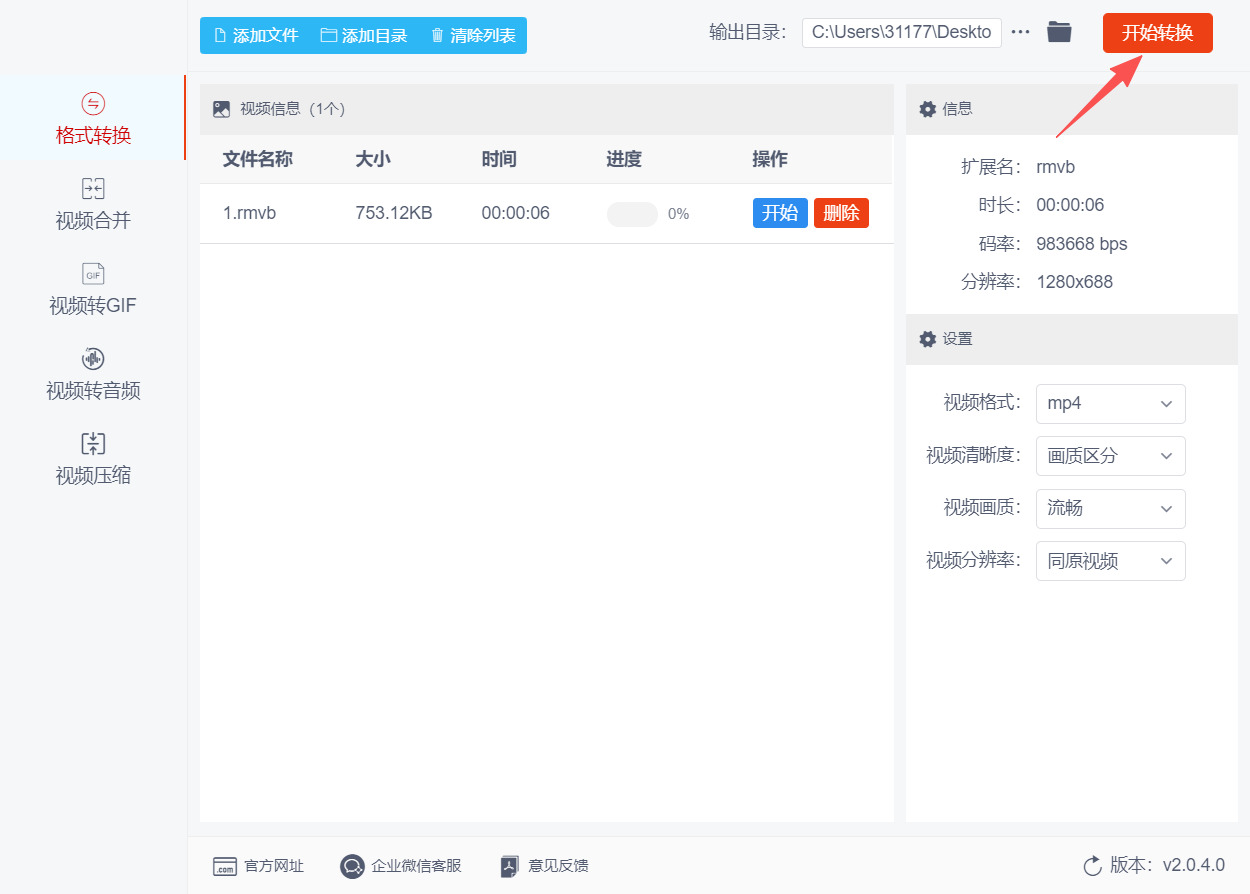This screenshot has width=1250, height=894.
Task: Click the 视频转GIF icon
Action: (93, 274)
